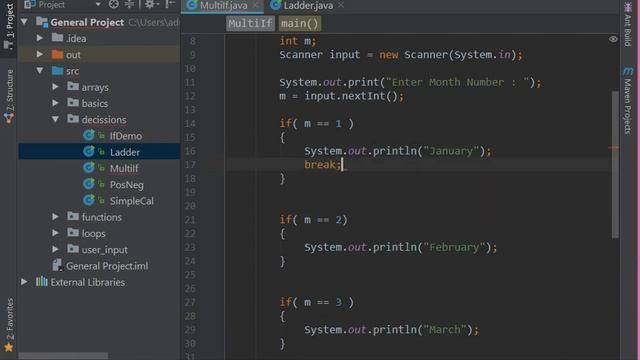The image size is (640, 360).
Task: Collapse the General Project root node
Action: point(24,22)
